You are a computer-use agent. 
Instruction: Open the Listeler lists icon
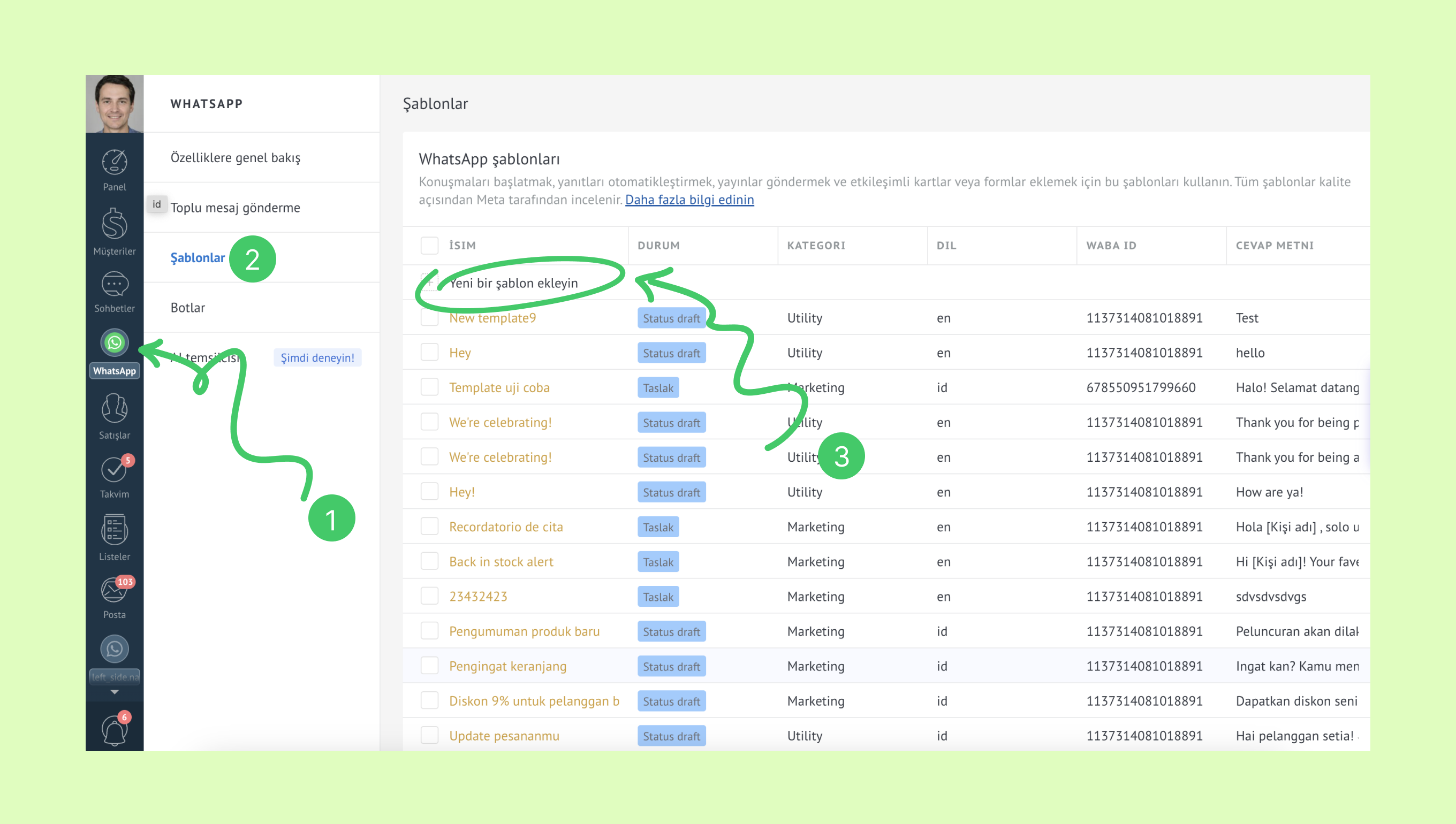[x=115, y=531]
